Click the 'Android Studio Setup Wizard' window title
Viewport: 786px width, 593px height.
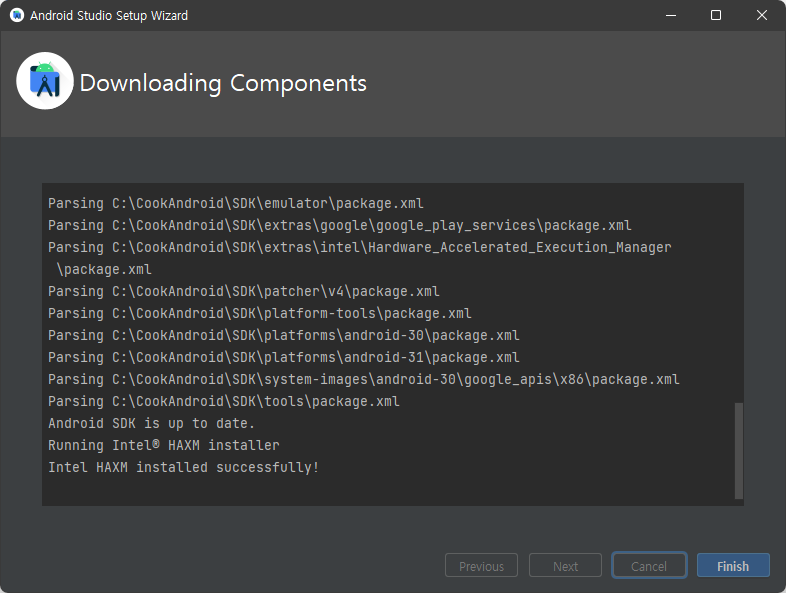(109, 16)
